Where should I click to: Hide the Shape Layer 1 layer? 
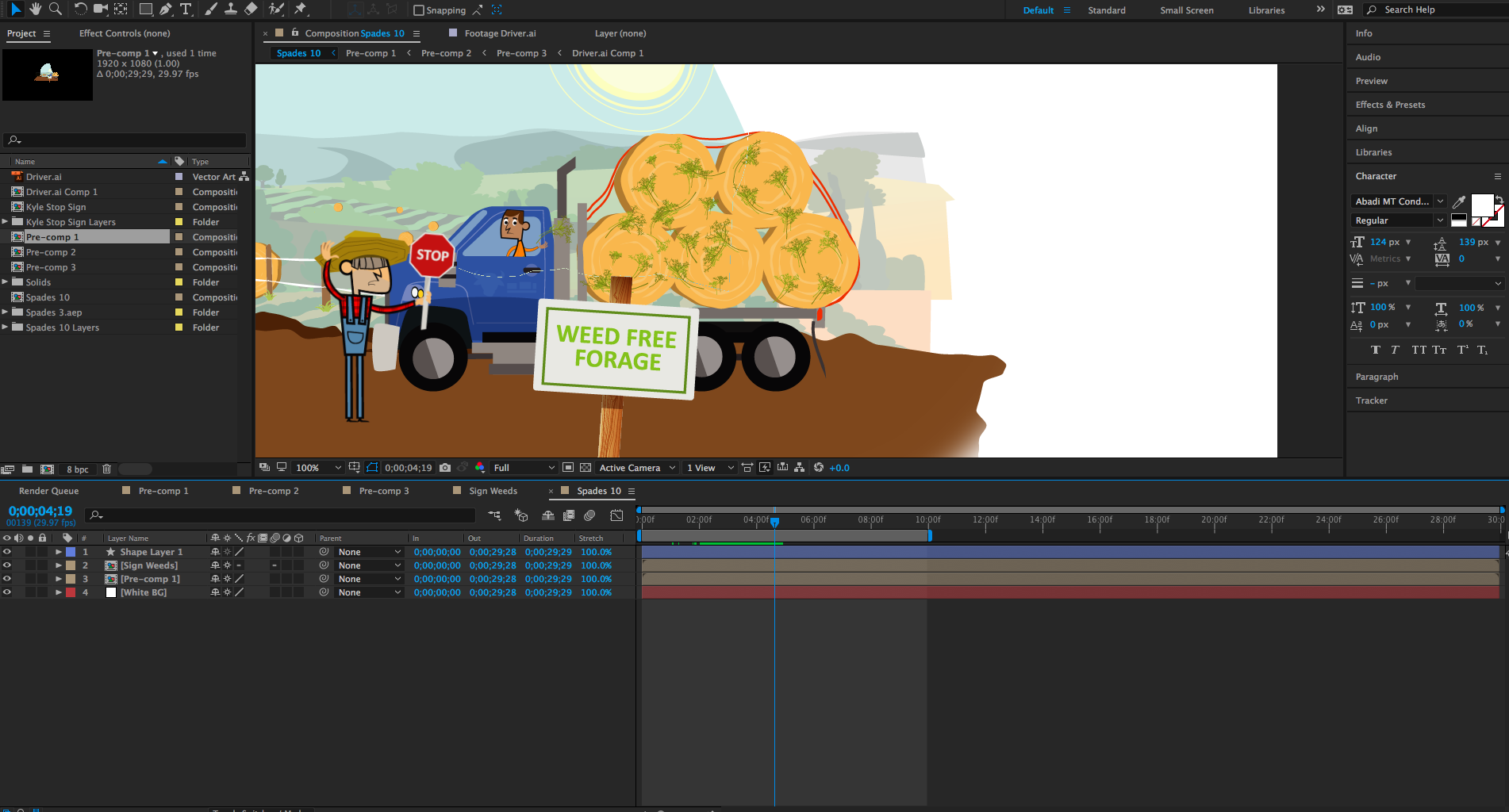[7, 552]
